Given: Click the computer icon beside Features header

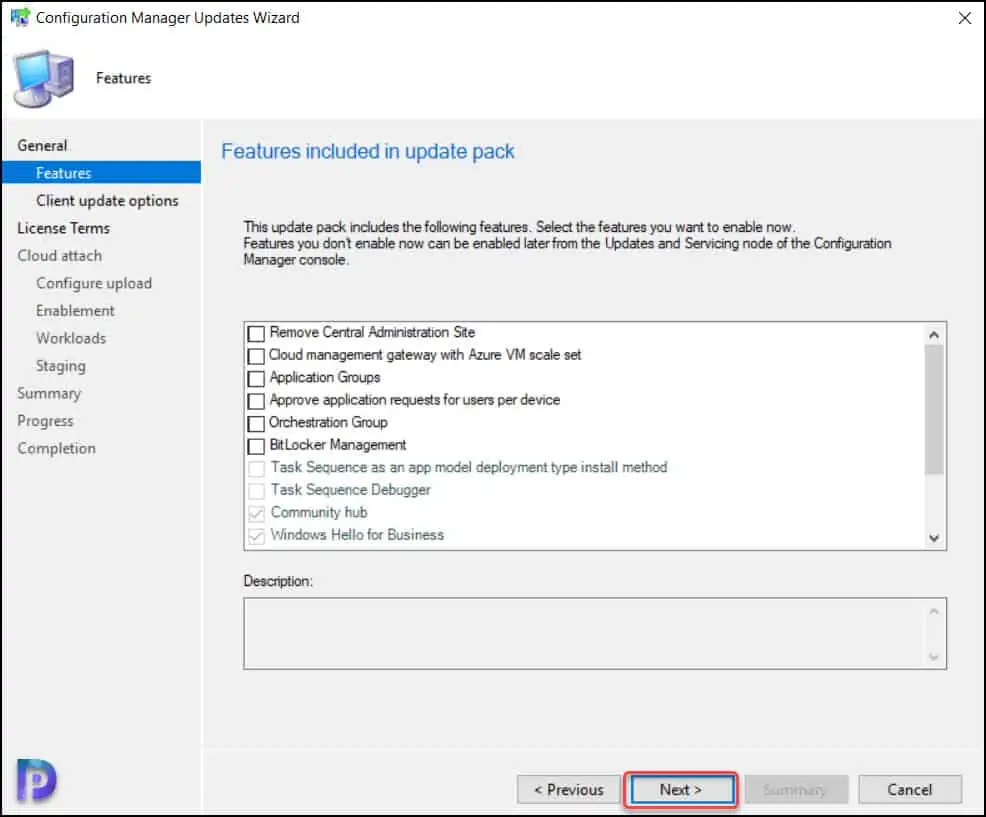Looking at the screenshot, I should point(43,79).
